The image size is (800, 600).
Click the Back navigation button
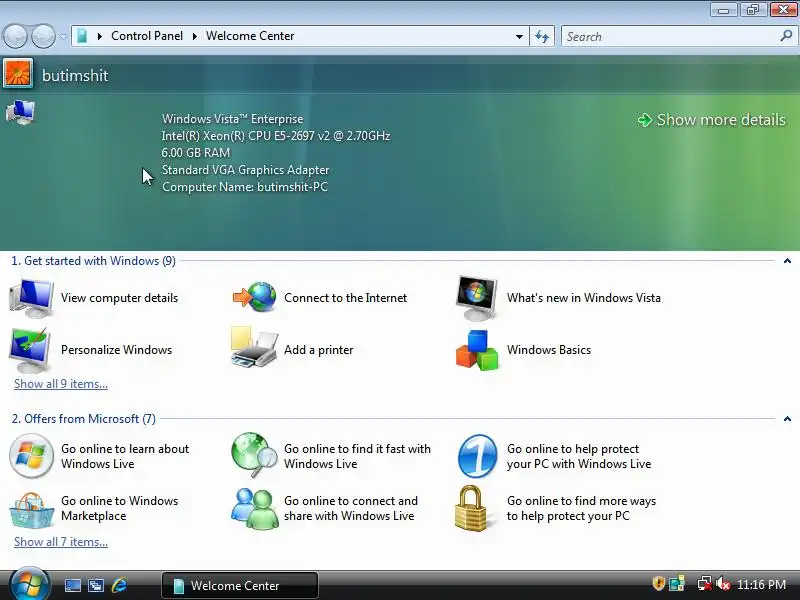15,36
